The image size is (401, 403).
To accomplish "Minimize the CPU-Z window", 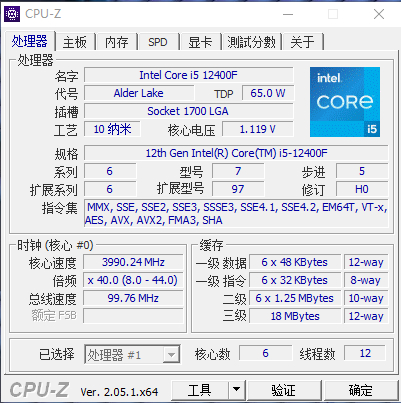I will point(288,14).
